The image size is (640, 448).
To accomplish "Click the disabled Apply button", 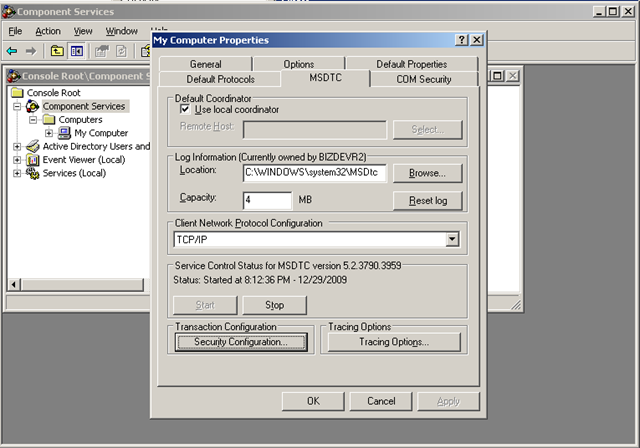I will coord(448,401).
